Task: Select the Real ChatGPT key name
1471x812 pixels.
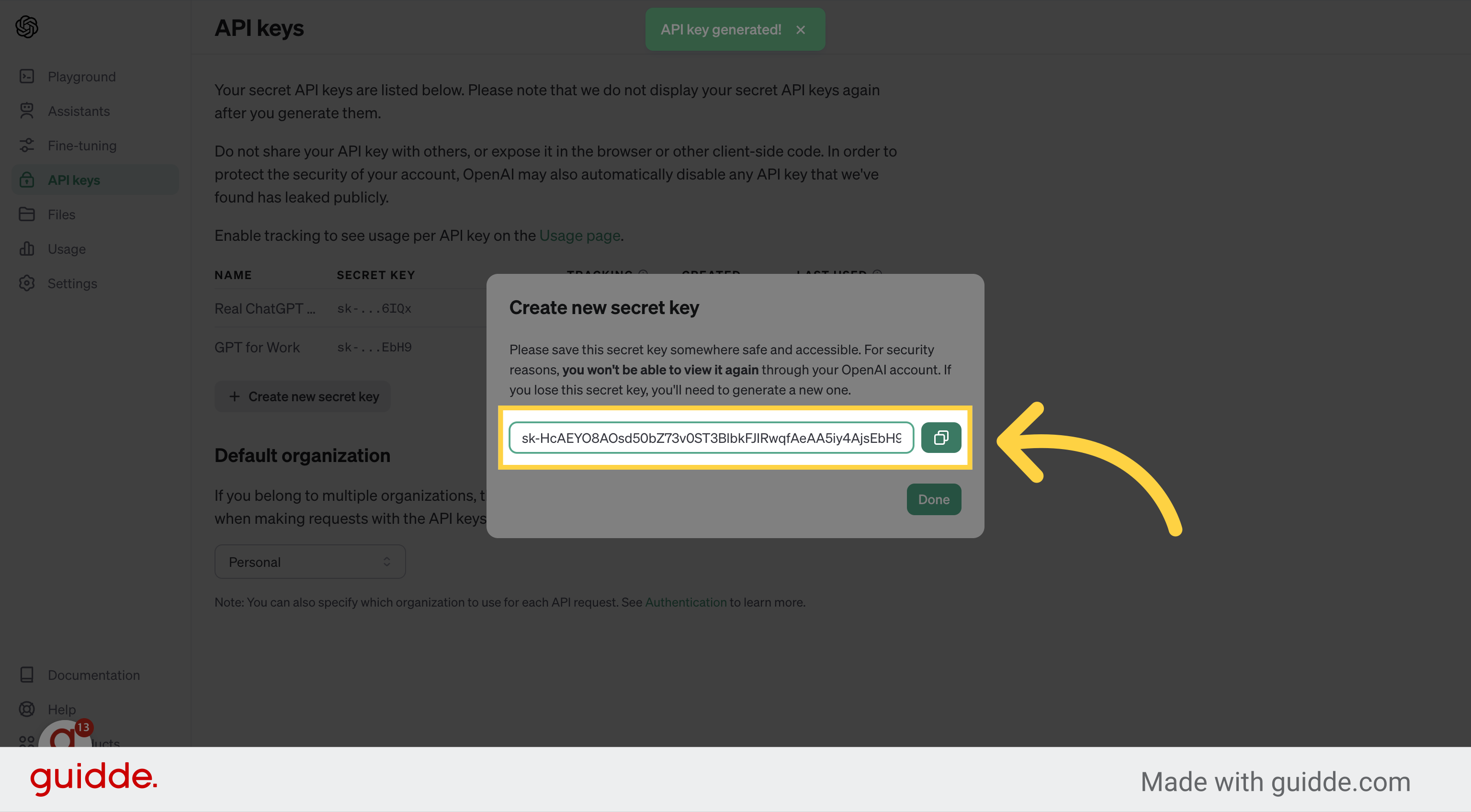Action: click(265, 308)
